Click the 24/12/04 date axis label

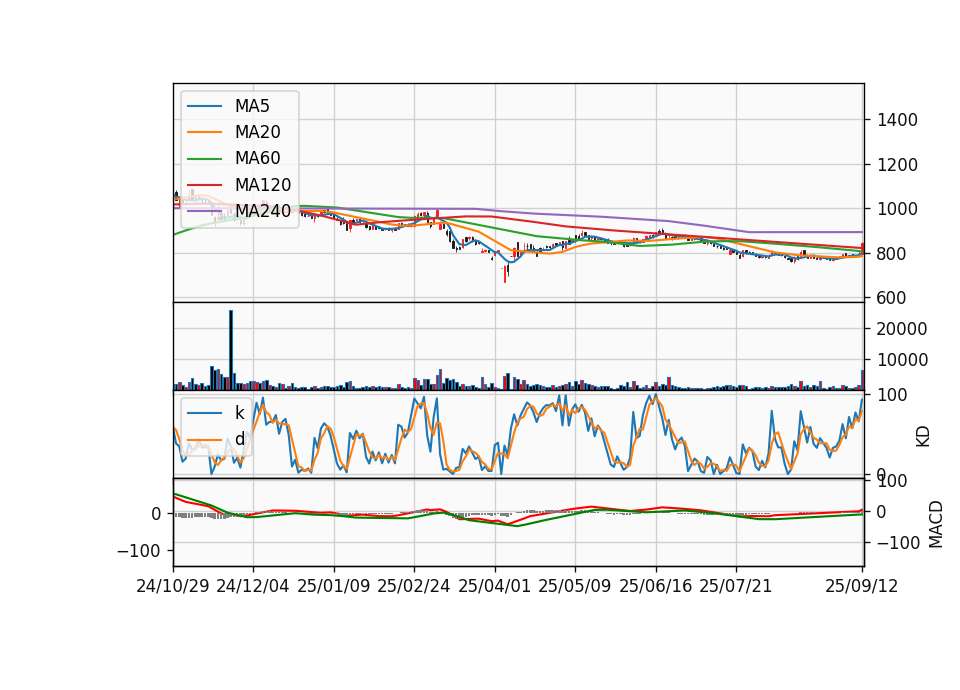tap(253, 587)
